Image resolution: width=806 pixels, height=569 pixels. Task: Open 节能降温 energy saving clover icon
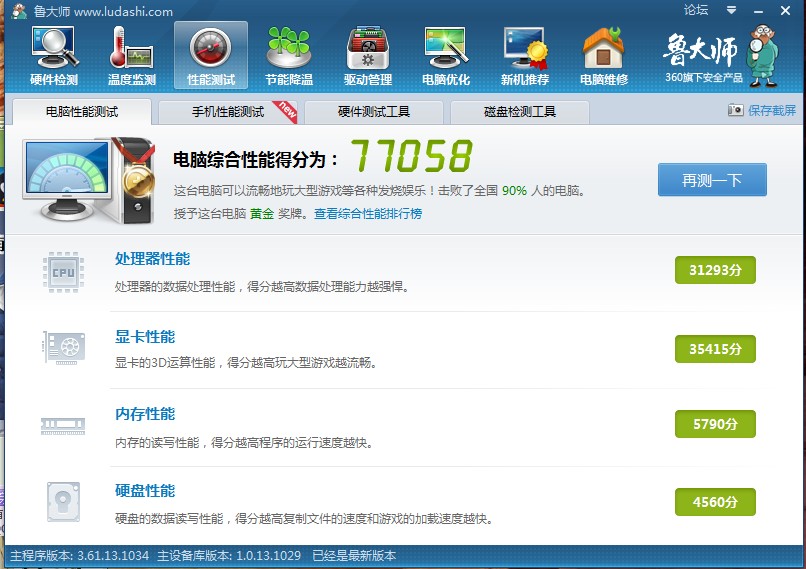click(x=289, y=56)
